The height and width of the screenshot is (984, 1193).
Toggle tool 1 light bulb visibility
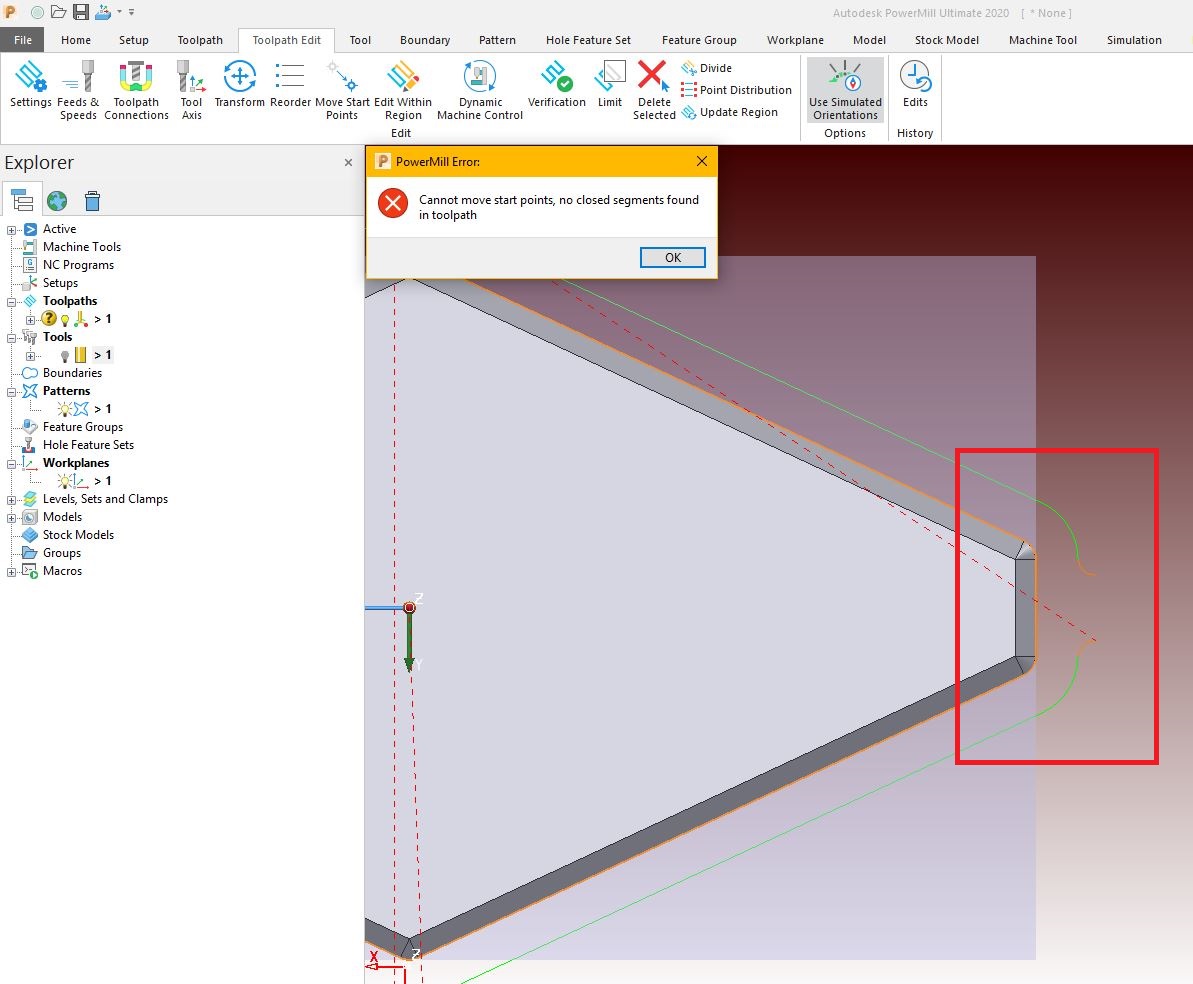click(65, 355)
